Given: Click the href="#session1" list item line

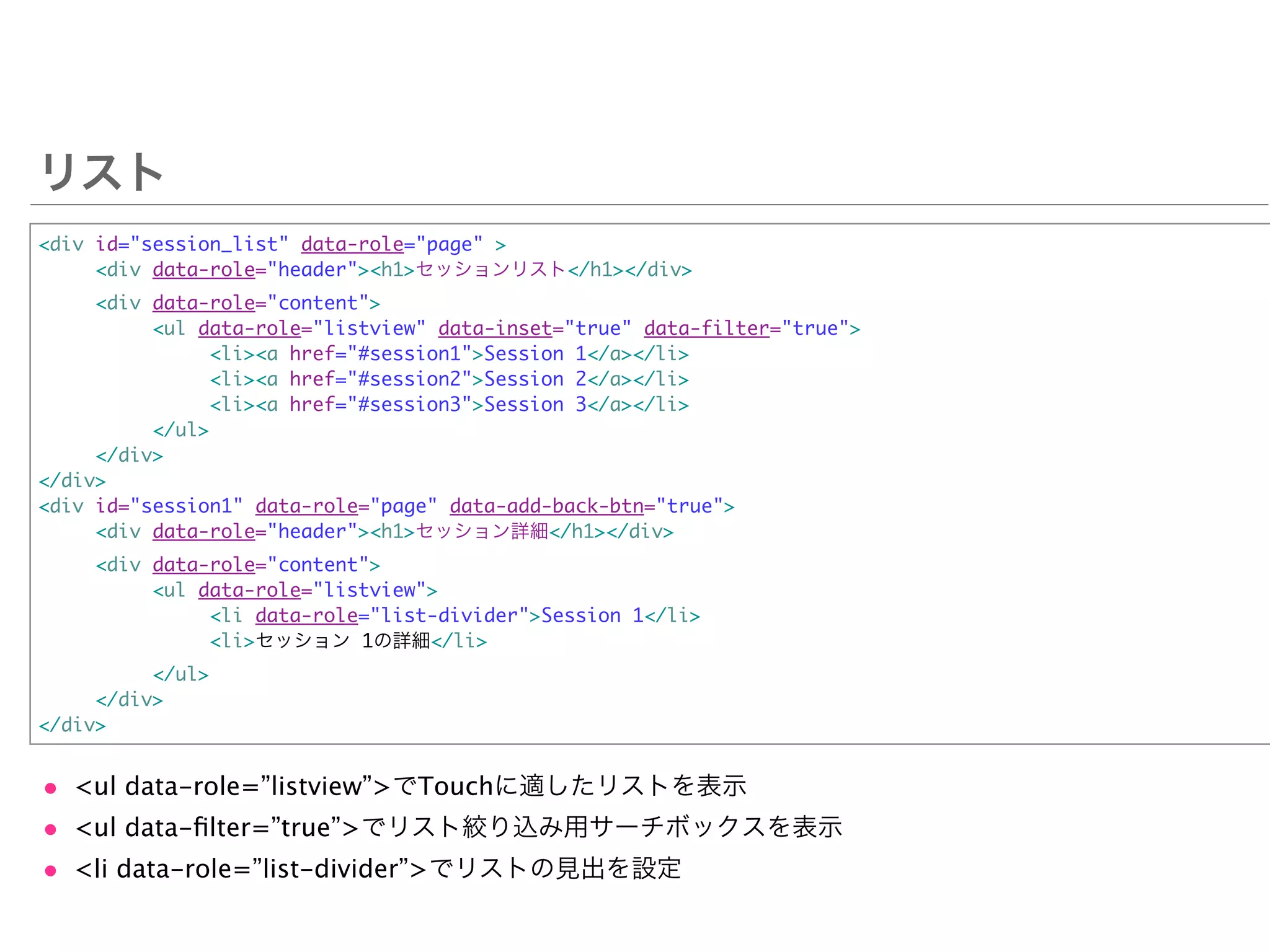Looking at the screenshot, I should pyautogui.click(x=450, y=354).
